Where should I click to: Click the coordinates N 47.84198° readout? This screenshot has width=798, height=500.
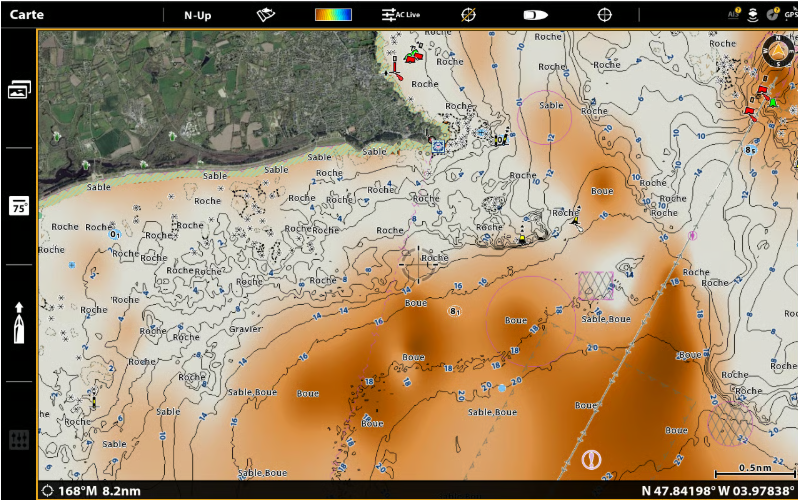(718, 491)
